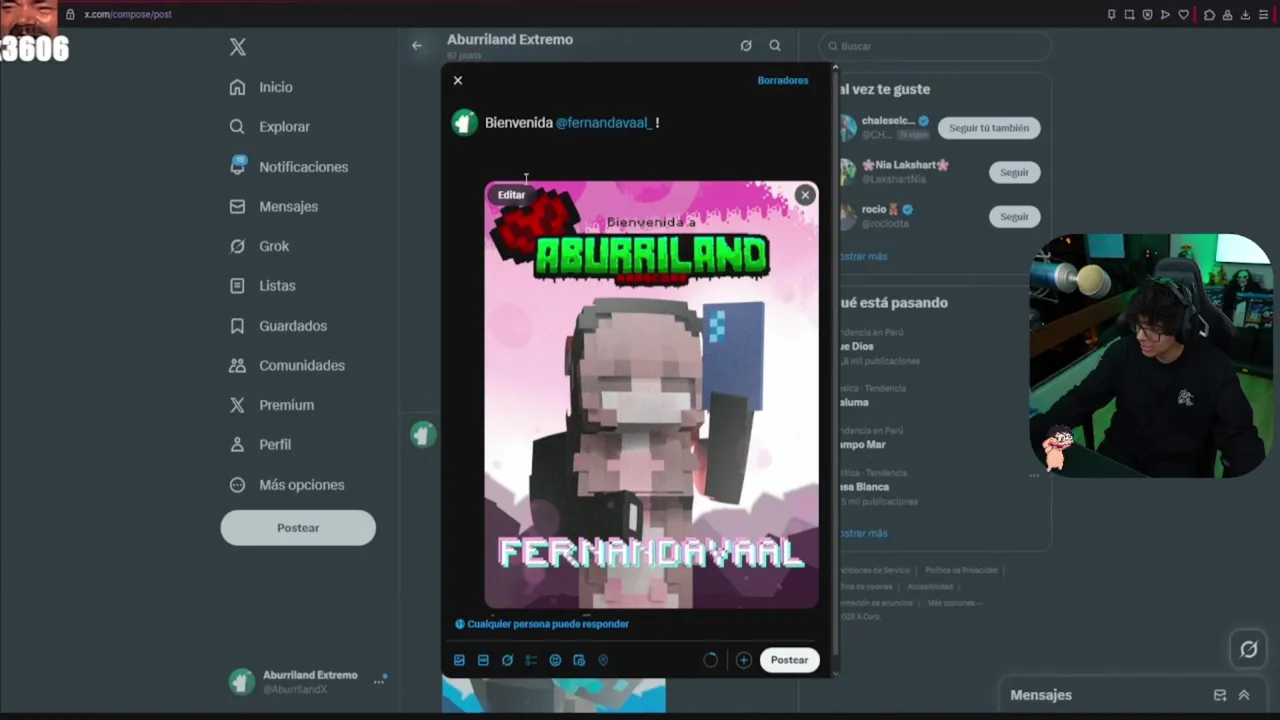Click Postear in the compose dialog
This screenshot has height=720, width=1280.
(789, 660)
